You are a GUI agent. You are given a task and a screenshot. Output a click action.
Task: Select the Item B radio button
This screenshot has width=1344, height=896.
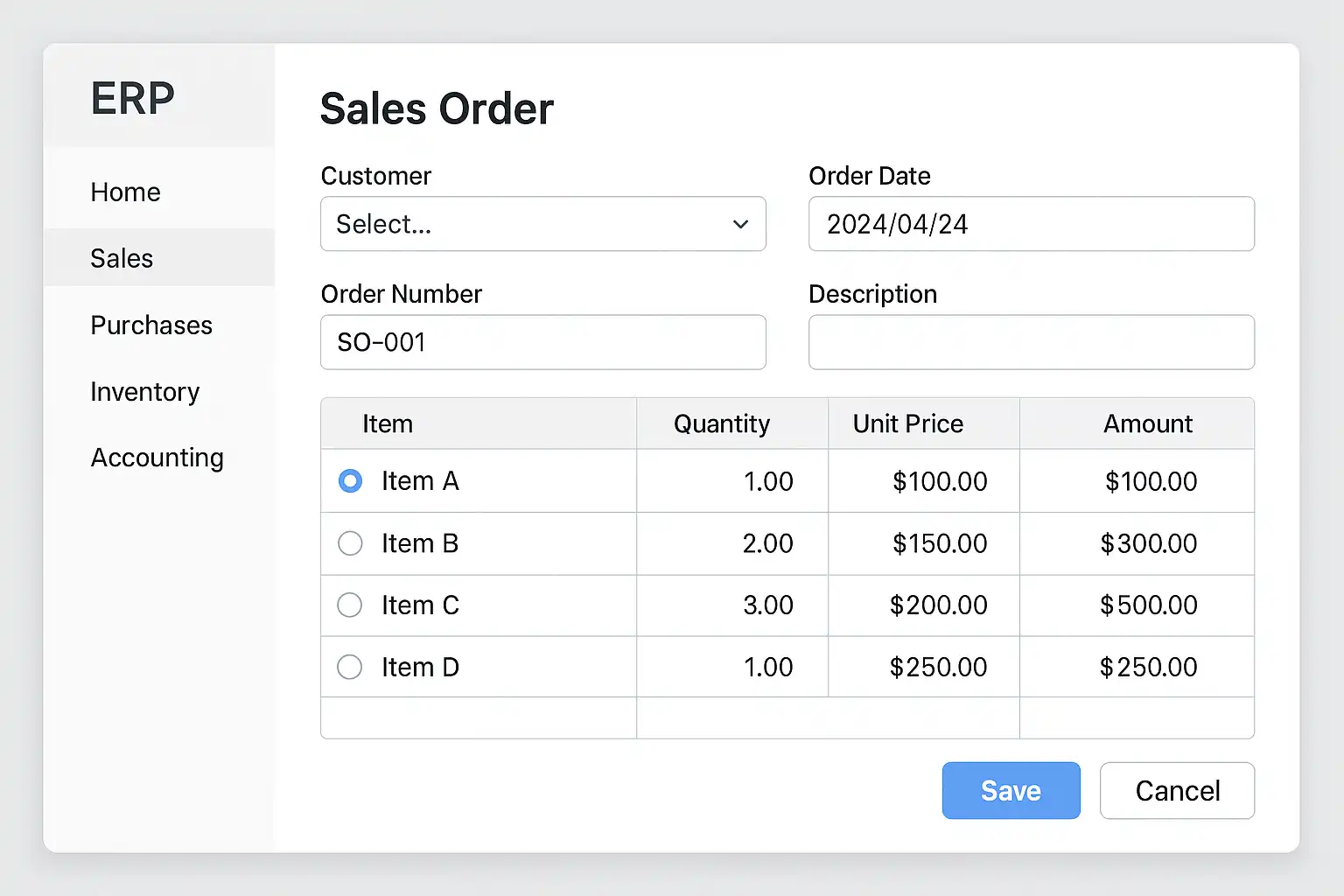click(x=350, y=543)
